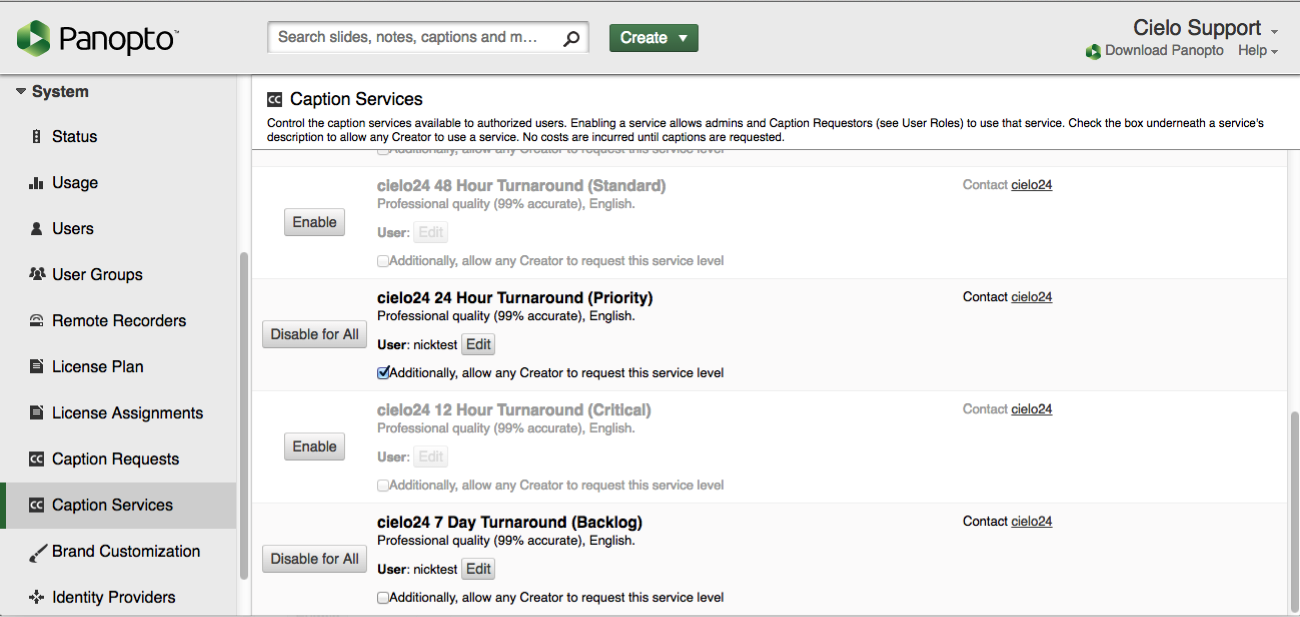Open cielo24 contact link for 12 Hour row
Viewport: 1300px width, 617px height.
pos(1031,409)
